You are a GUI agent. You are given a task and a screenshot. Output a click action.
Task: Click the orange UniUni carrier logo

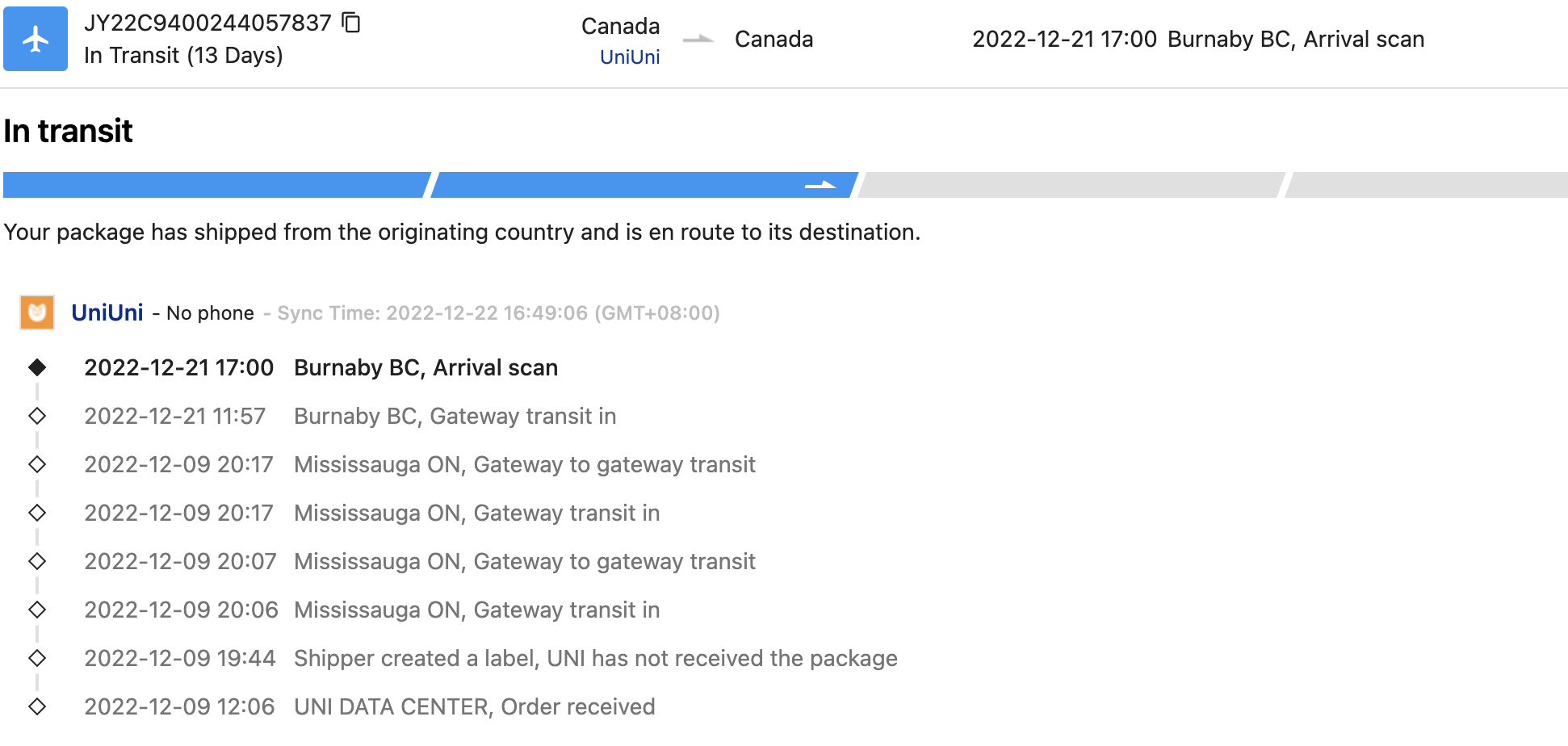pyautogui.click(x=37, y=312)
